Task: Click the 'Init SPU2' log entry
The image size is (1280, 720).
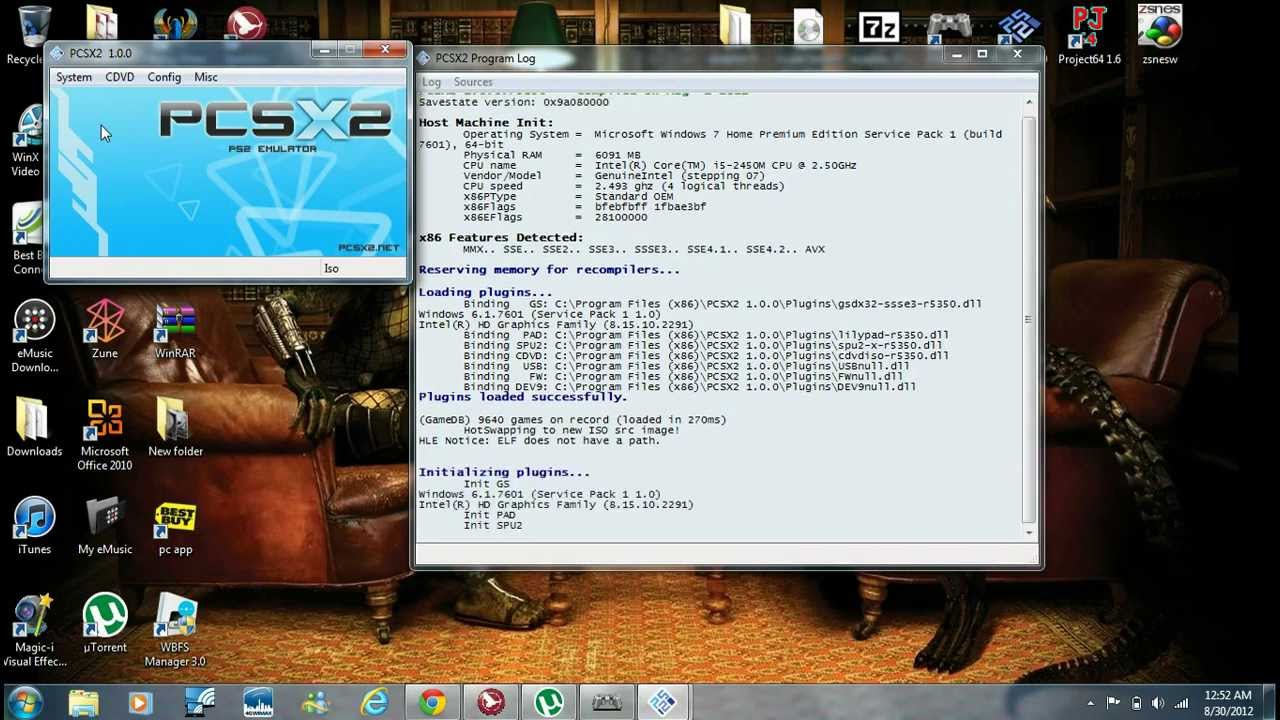Action: tap(492, 525)
